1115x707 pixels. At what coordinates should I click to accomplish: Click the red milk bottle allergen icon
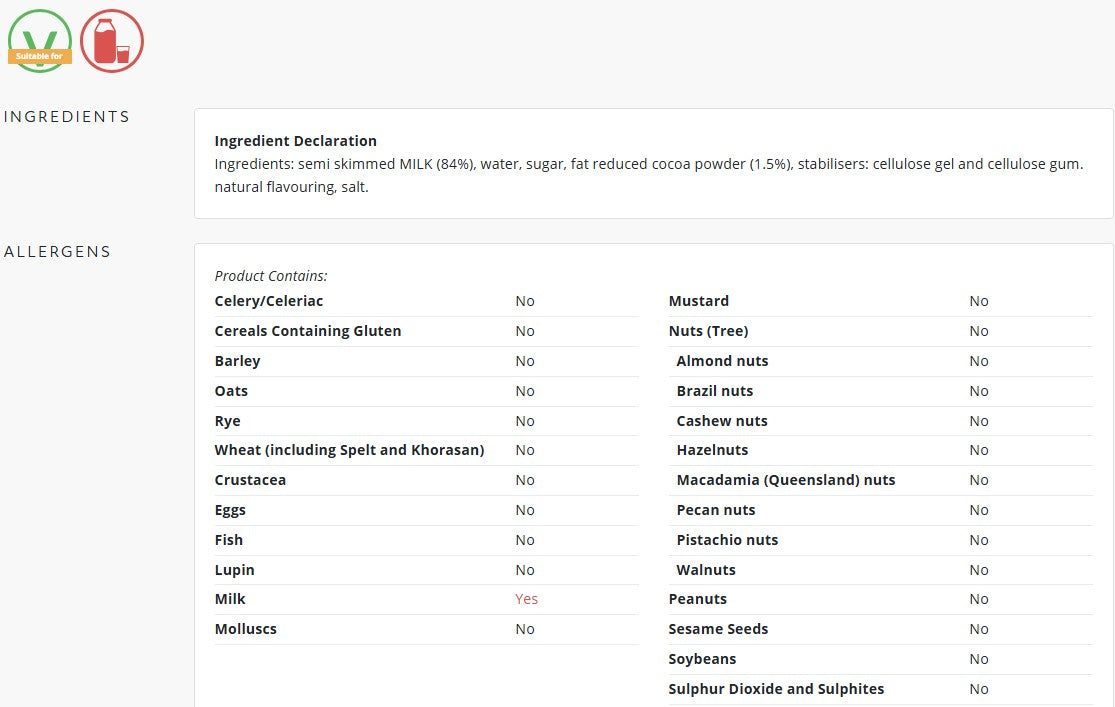(x=112, y=41)
